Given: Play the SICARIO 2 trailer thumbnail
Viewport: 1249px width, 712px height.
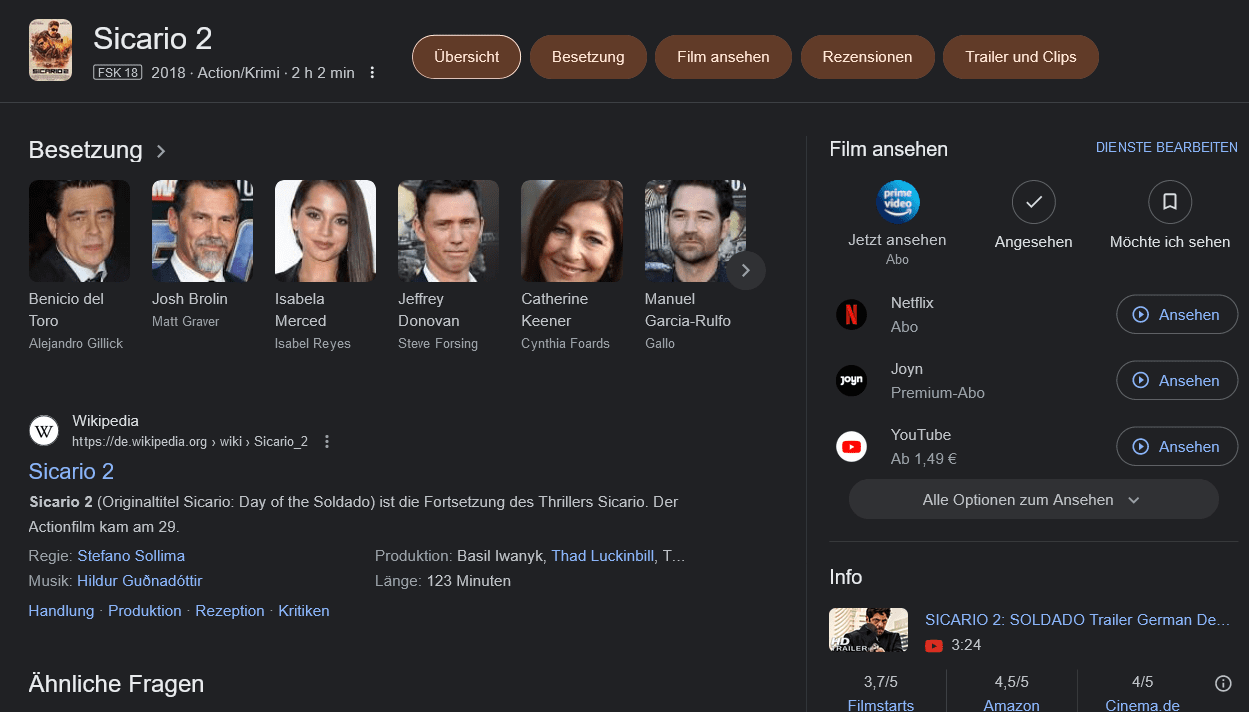Looking at the screenshot, I should 868,630.
